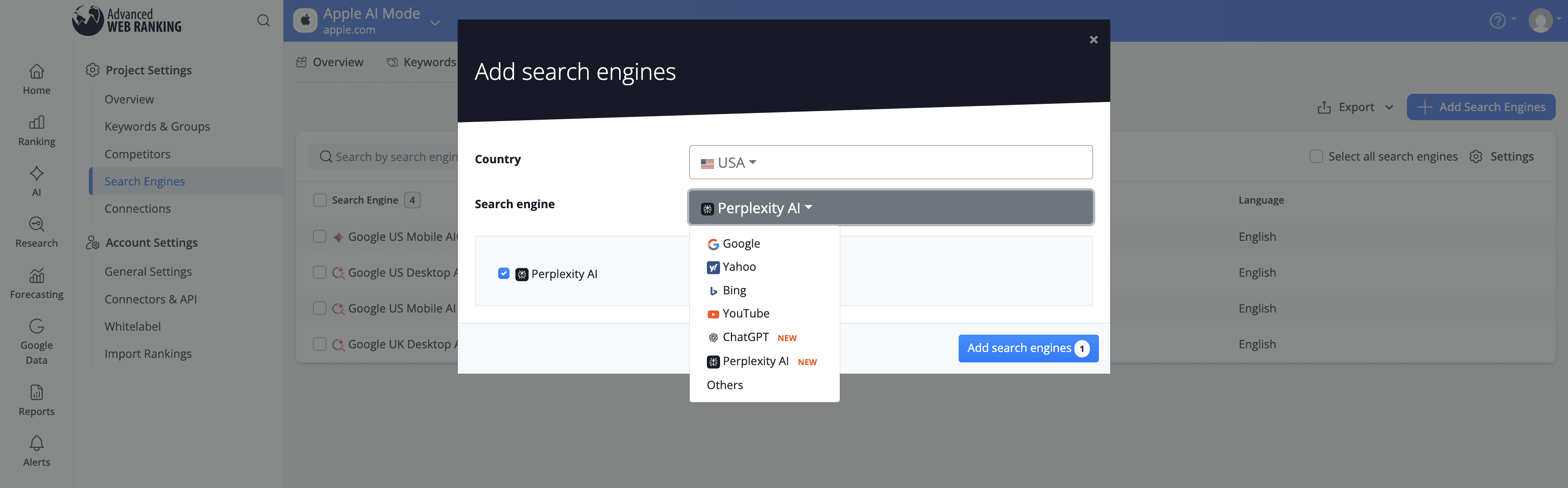Switch to the Search Engines settings tab
Screen dimensions: 1568x488
coord(144,181)
